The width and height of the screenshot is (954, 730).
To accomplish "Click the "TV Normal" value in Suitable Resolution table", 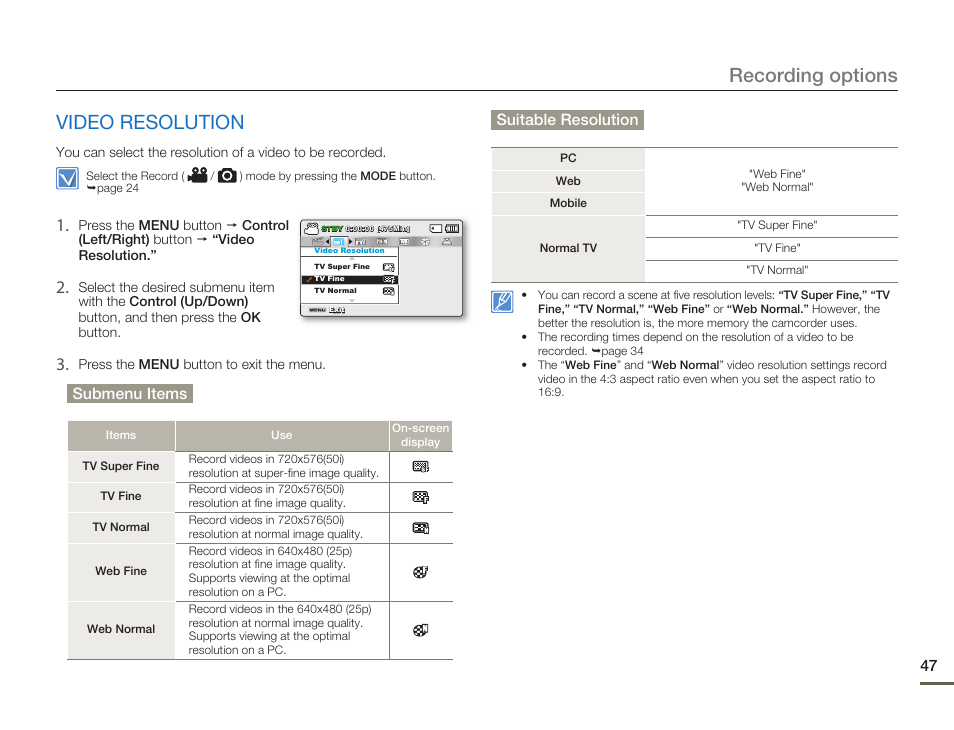I will click(x=777, y=270).
